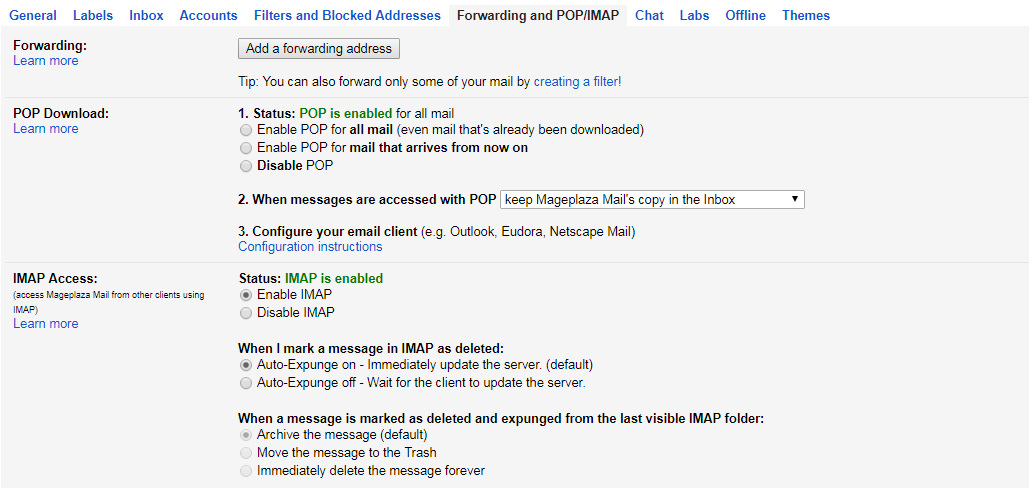Choose Enable POP for mail arriving from now on
The width and height of the screenshot is (1029, 488).
(x=245, y=148)
